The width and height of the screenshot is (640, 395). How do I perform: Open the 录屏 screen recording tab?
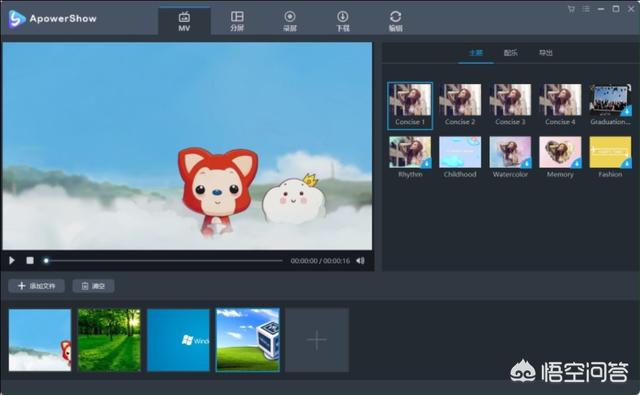tap(290, 21)
